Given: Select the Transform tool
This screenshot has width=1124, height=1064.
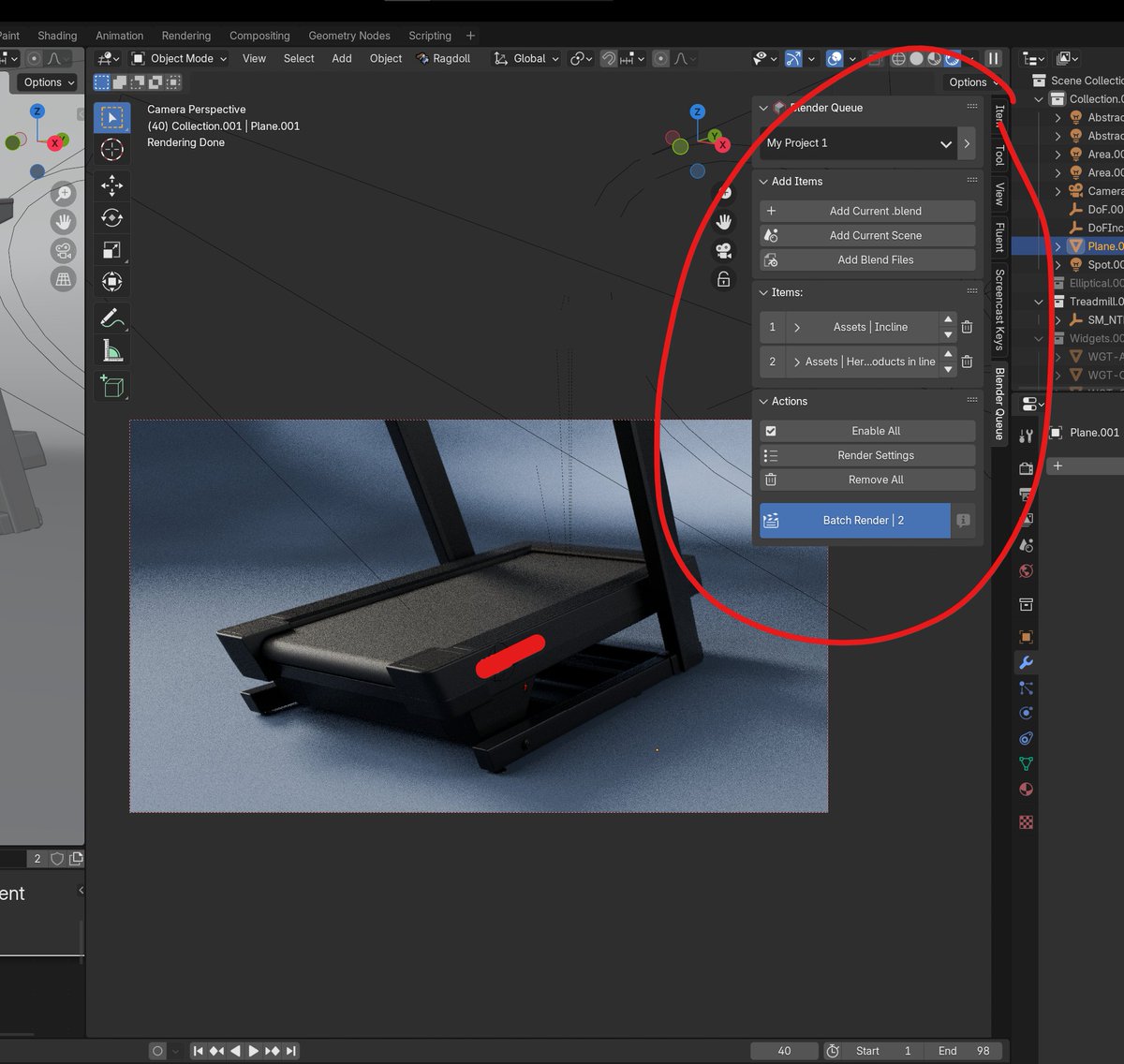Looking at the screenshot, I should (111, 282).
